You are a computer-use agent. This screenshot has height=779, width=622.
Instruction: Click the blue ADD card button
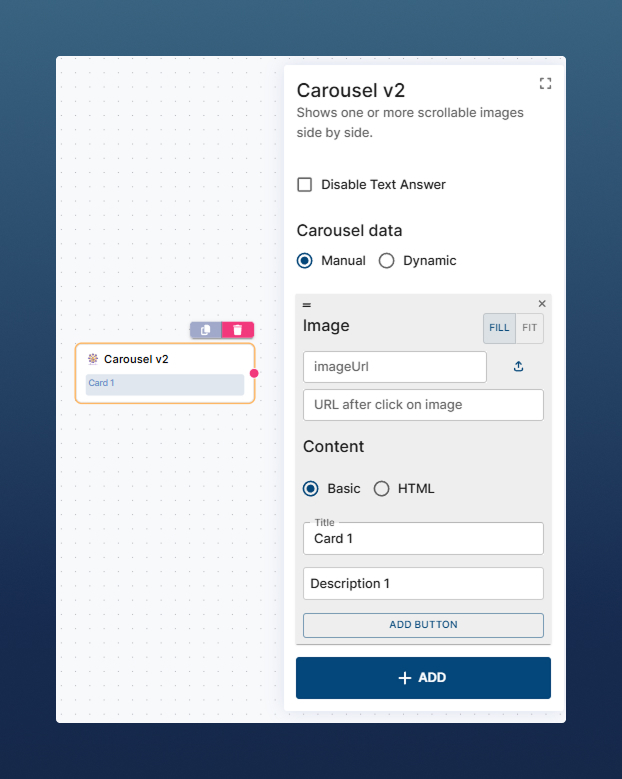[x=423, y=678]
